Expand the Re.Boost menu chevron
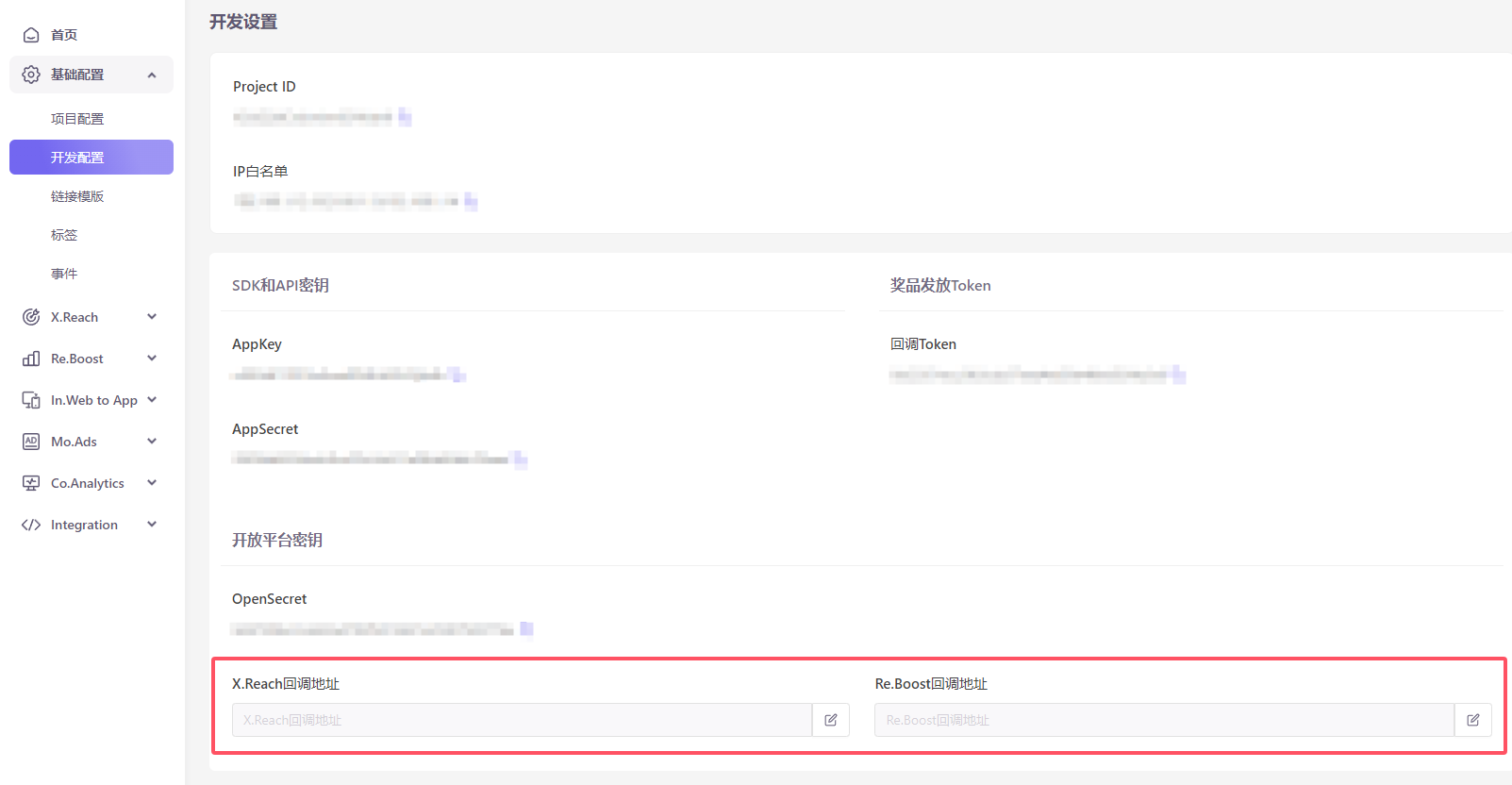Viewport: 1512px width, 785px height. (x=152, y=359)
